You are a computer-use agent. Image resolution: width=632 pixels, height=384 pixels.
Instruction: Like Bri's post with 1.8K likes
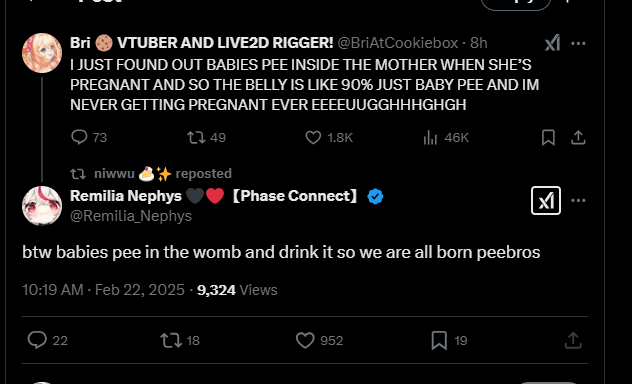pyautogui.click(x=313, y=137)
